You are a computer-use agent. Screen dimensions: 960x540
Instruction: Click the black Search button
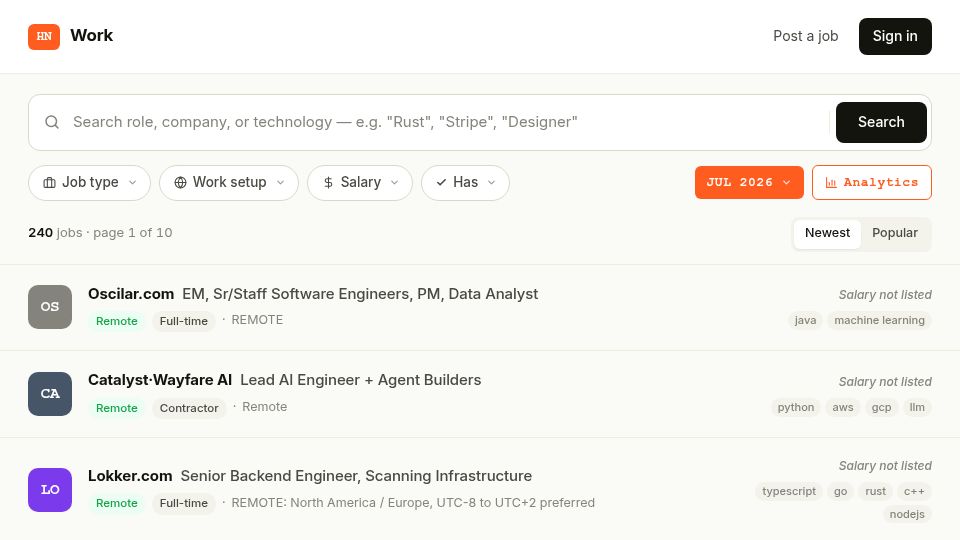coord(881,122)
